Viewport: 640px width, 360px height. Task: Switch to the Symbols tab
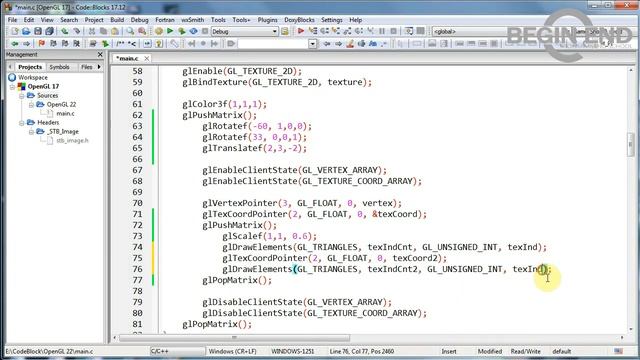coord(59,67)
